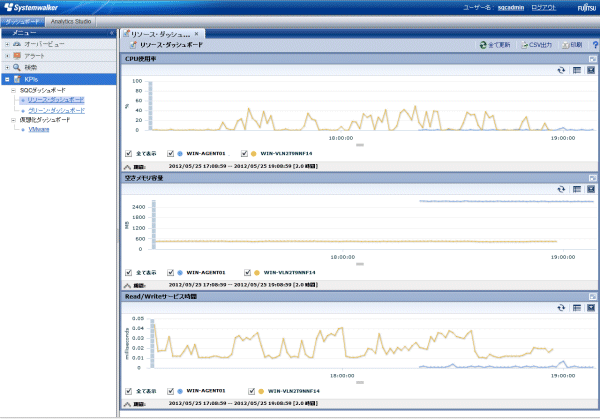Expand period settings in Read/Write panel

[x=127, y=404]
